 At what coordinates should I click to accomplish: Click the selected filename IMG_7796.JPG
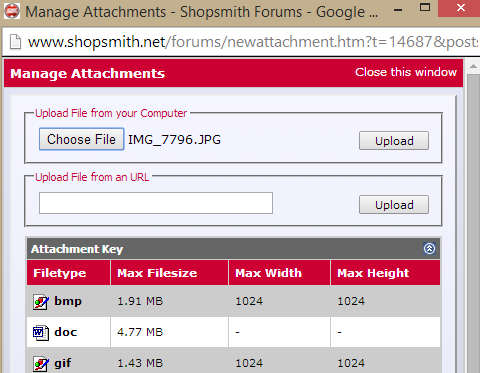(174, 140)
